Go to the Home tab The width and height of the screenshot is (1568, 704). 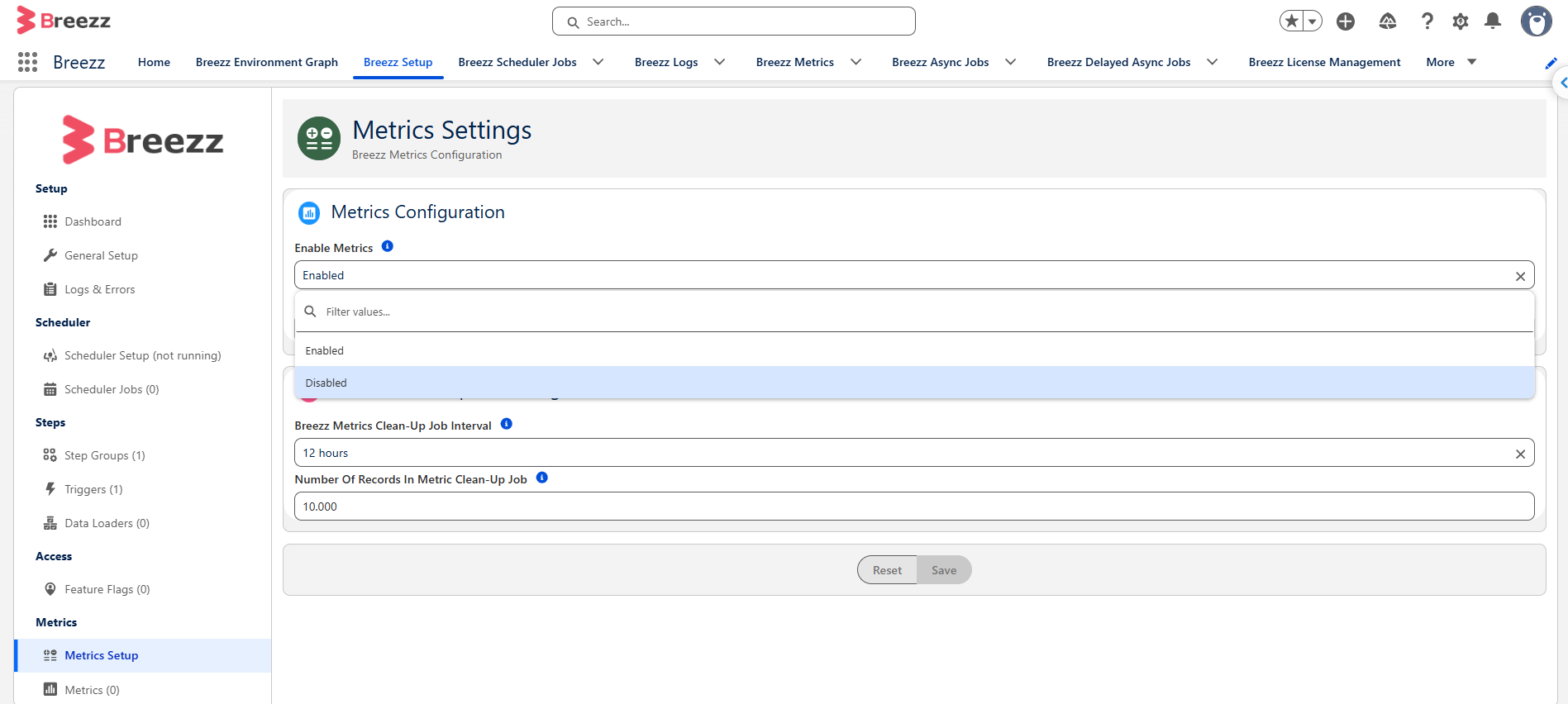[154, 62]
